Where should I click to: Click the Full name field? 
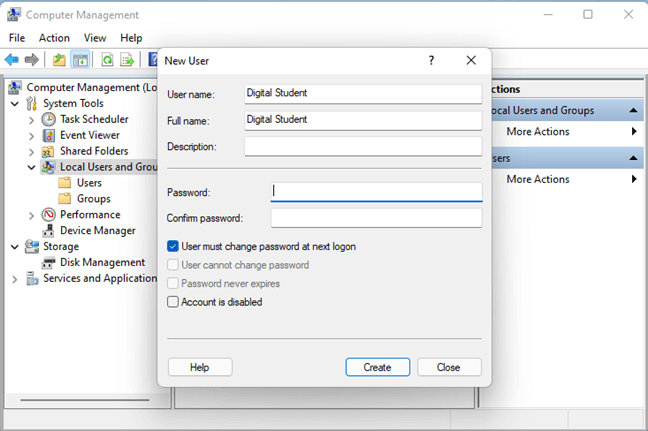[363, 120]
